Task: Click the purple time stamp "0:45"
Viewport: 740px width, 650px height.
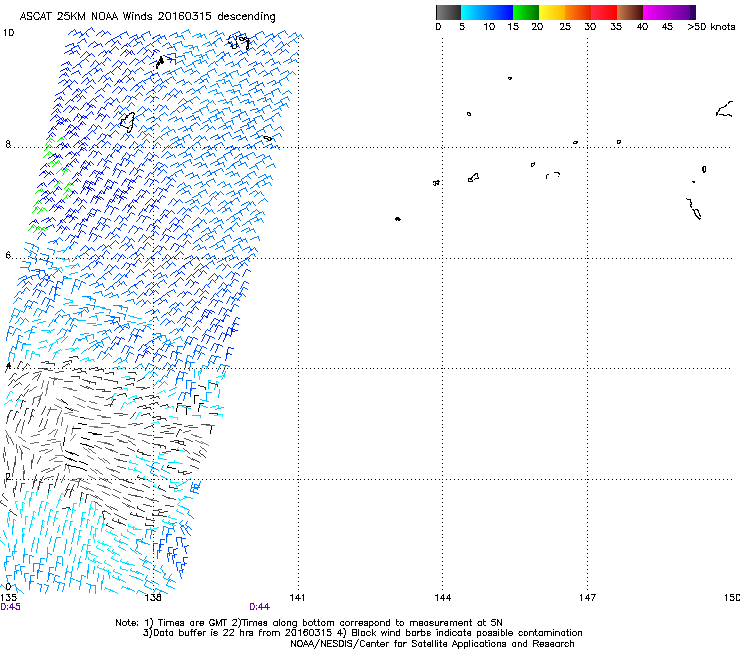Action: pos(10,607)
